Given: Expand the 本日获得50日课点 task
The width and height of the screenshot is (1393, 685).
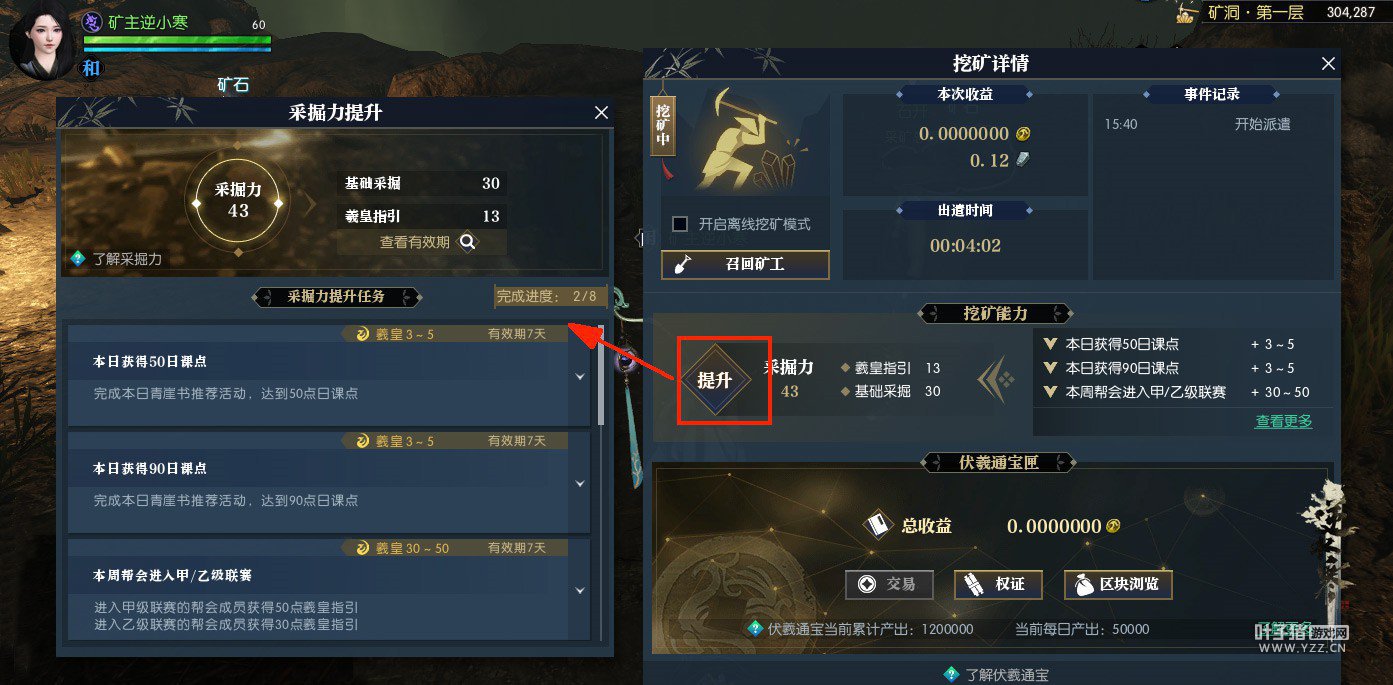Looking at the screenshot, I should 580,377.
